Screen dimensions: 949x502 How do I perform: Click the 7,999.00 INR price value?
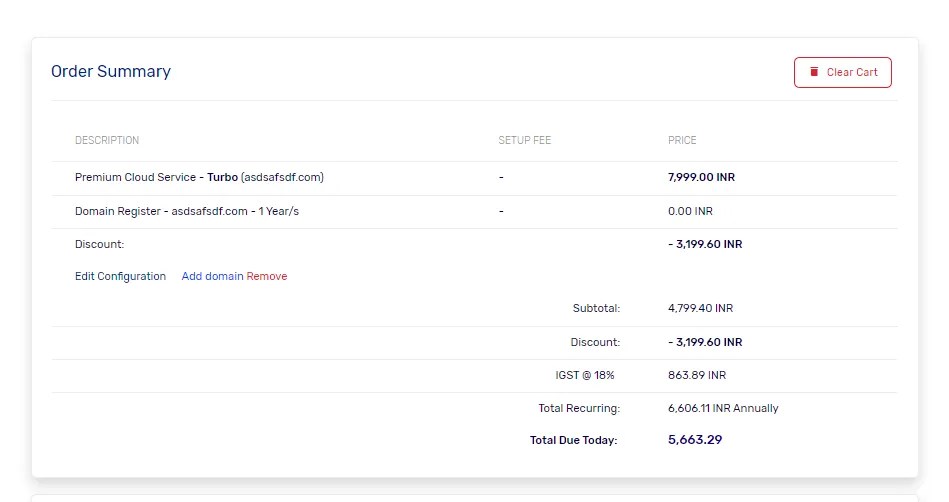point(701,177)
